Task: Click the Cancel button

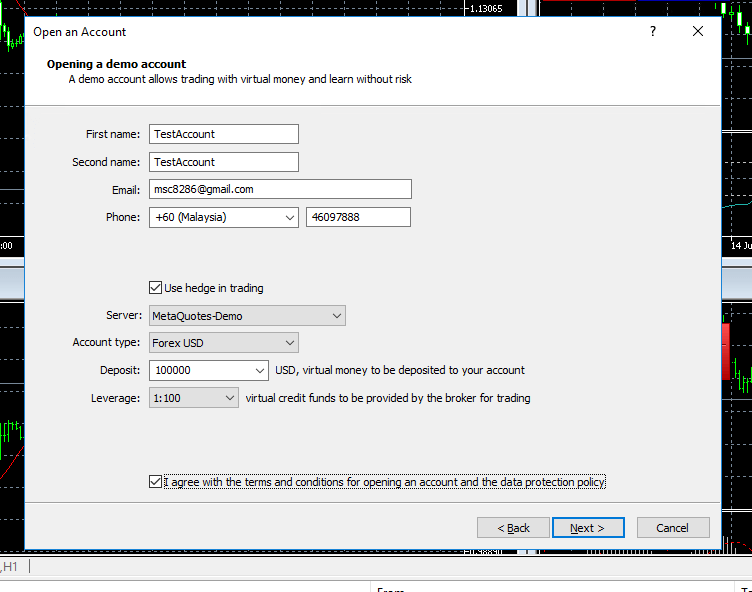Action: click(672, 528)
